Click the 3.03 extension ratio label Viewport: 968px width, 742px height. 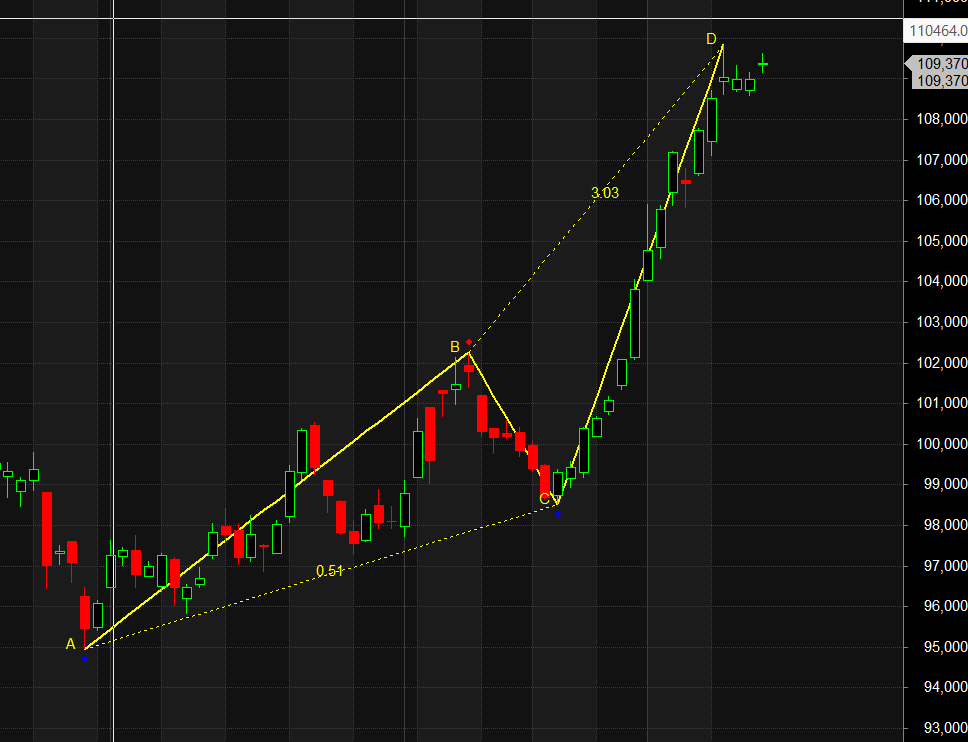click(x=605, y=193)
